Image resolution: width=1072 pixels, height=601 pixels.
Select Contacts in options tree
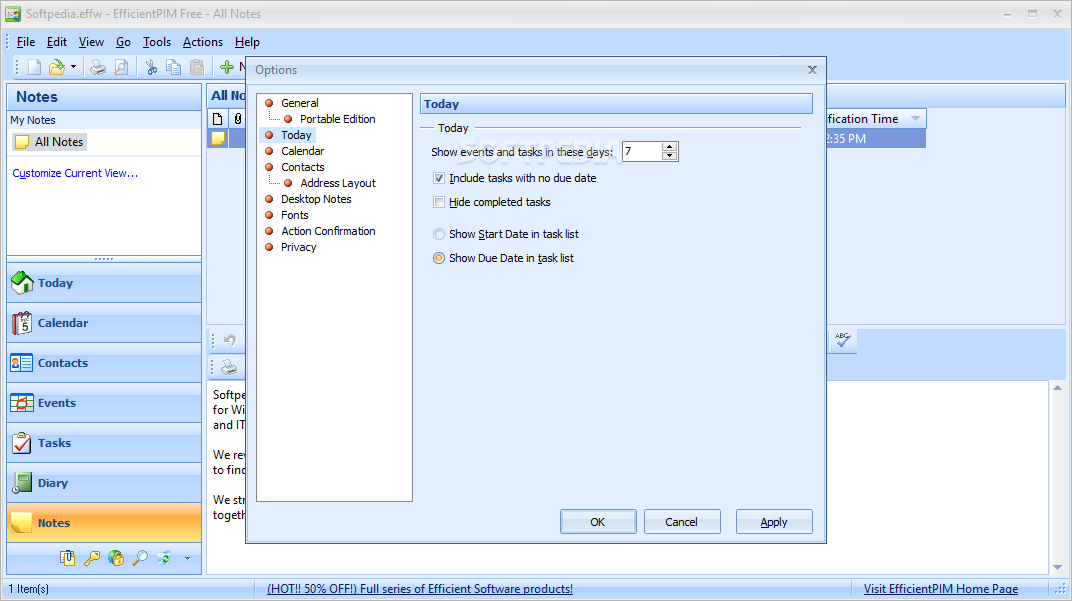[x=302, y=167]
